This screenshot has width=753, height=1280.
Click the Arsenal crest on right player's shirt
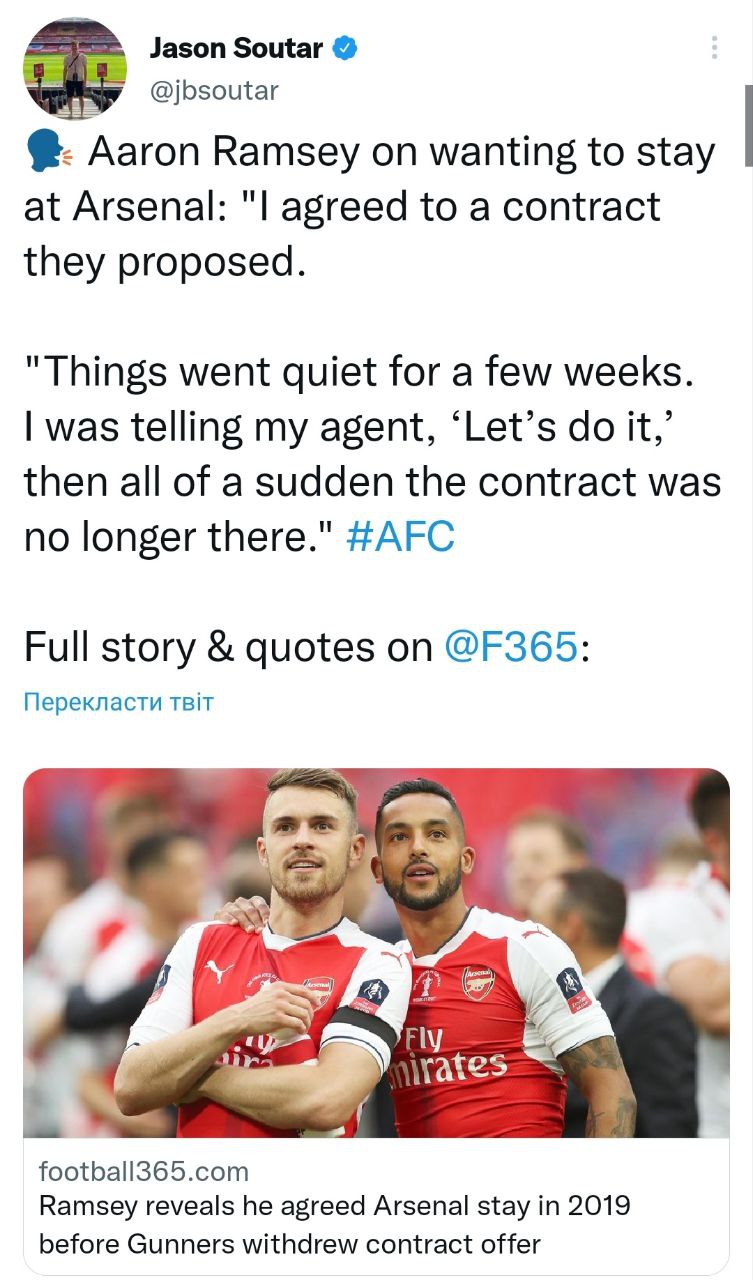(x=478, y=981)
